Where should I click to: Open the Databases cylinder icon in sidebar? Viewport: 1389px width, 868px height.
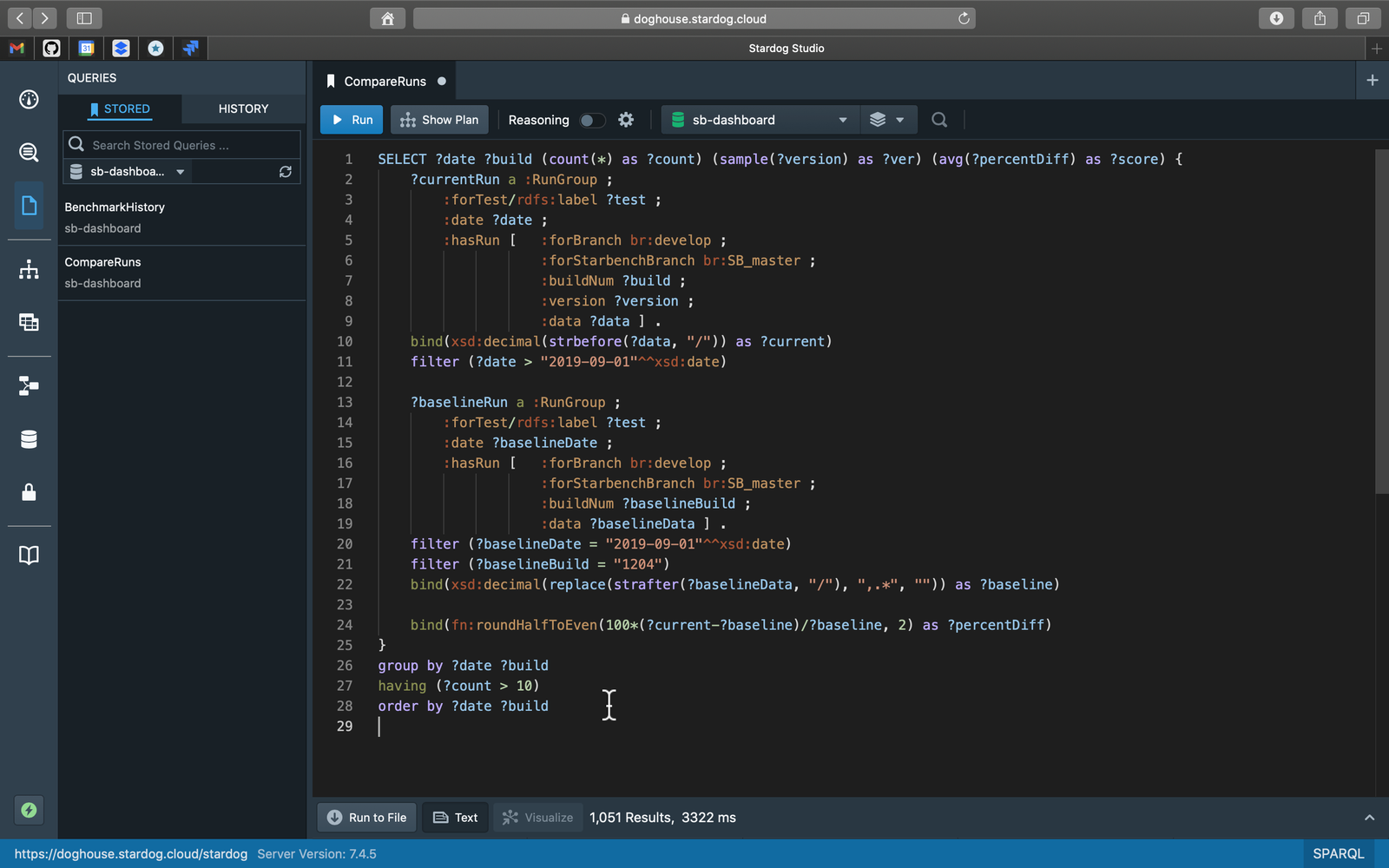pyautogui.click(x=29, y=439)
